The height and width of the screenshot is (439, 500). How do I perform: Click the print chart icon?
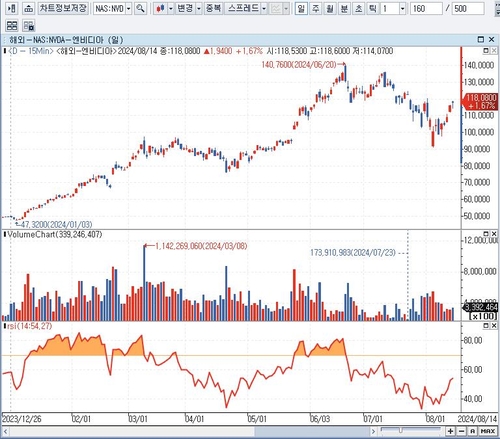tap(29, 8)
